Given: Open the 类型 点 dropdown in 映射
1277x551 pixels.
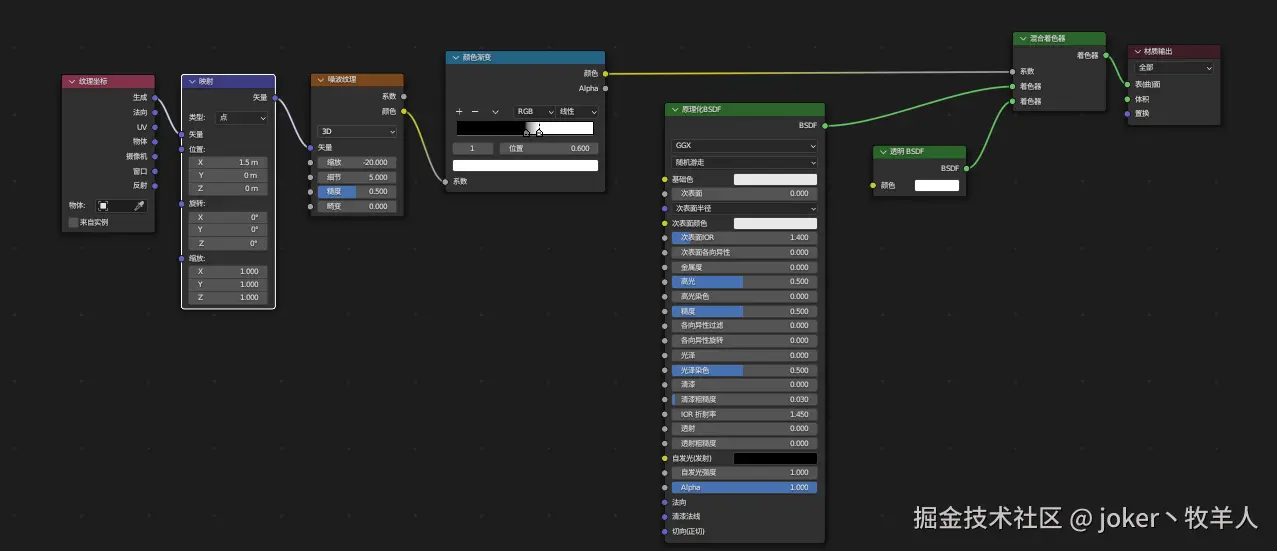Looking at the screenshot, I should (243, 118).
